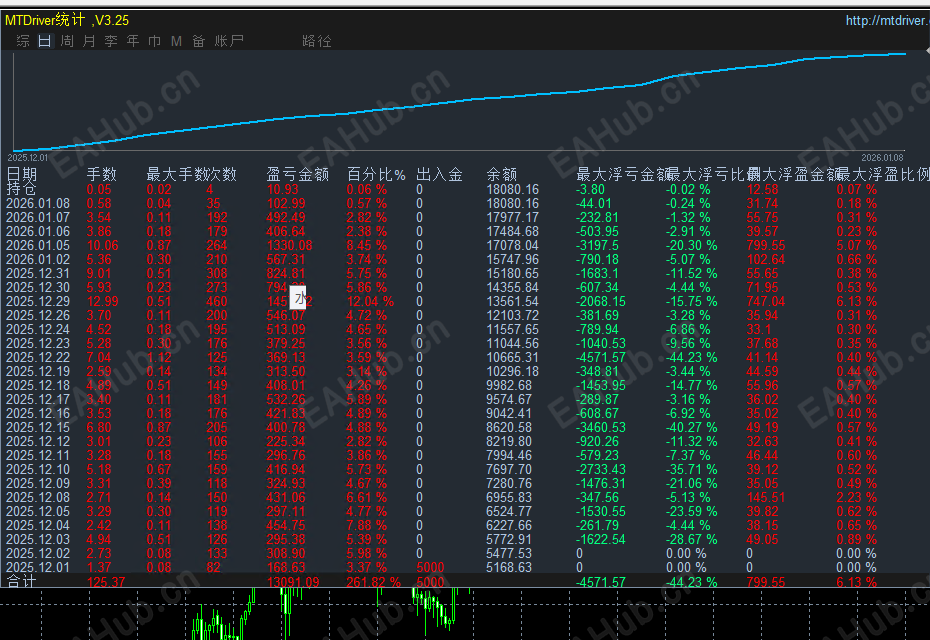Click floating profit 145.51
Viewport: 930px width, 640px height.
[766, 497]
